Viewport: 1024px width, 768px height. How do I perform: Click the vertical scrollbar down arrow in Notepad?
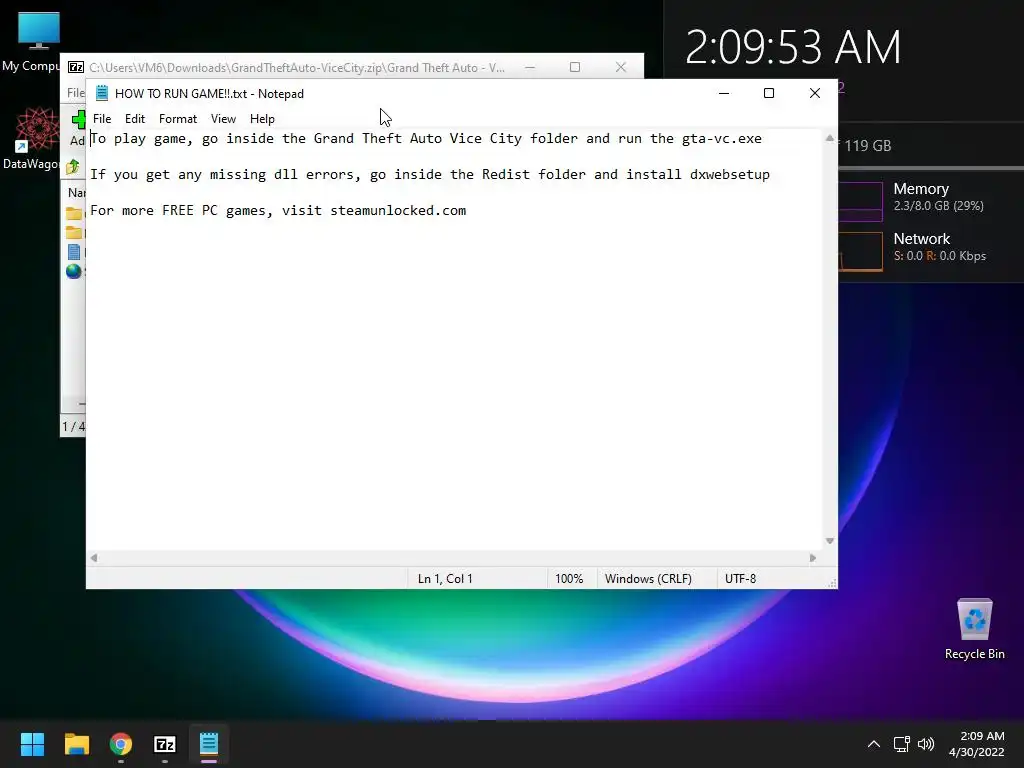(x=829, y=541)
